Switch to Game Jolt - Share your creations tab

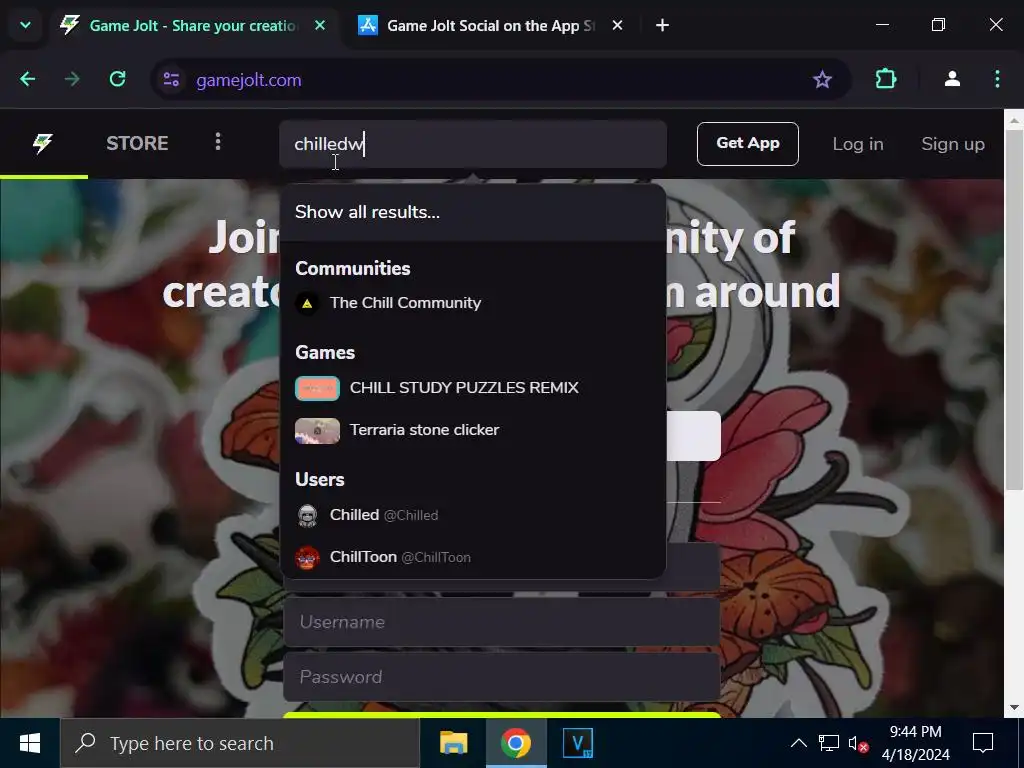pos(193,25)
